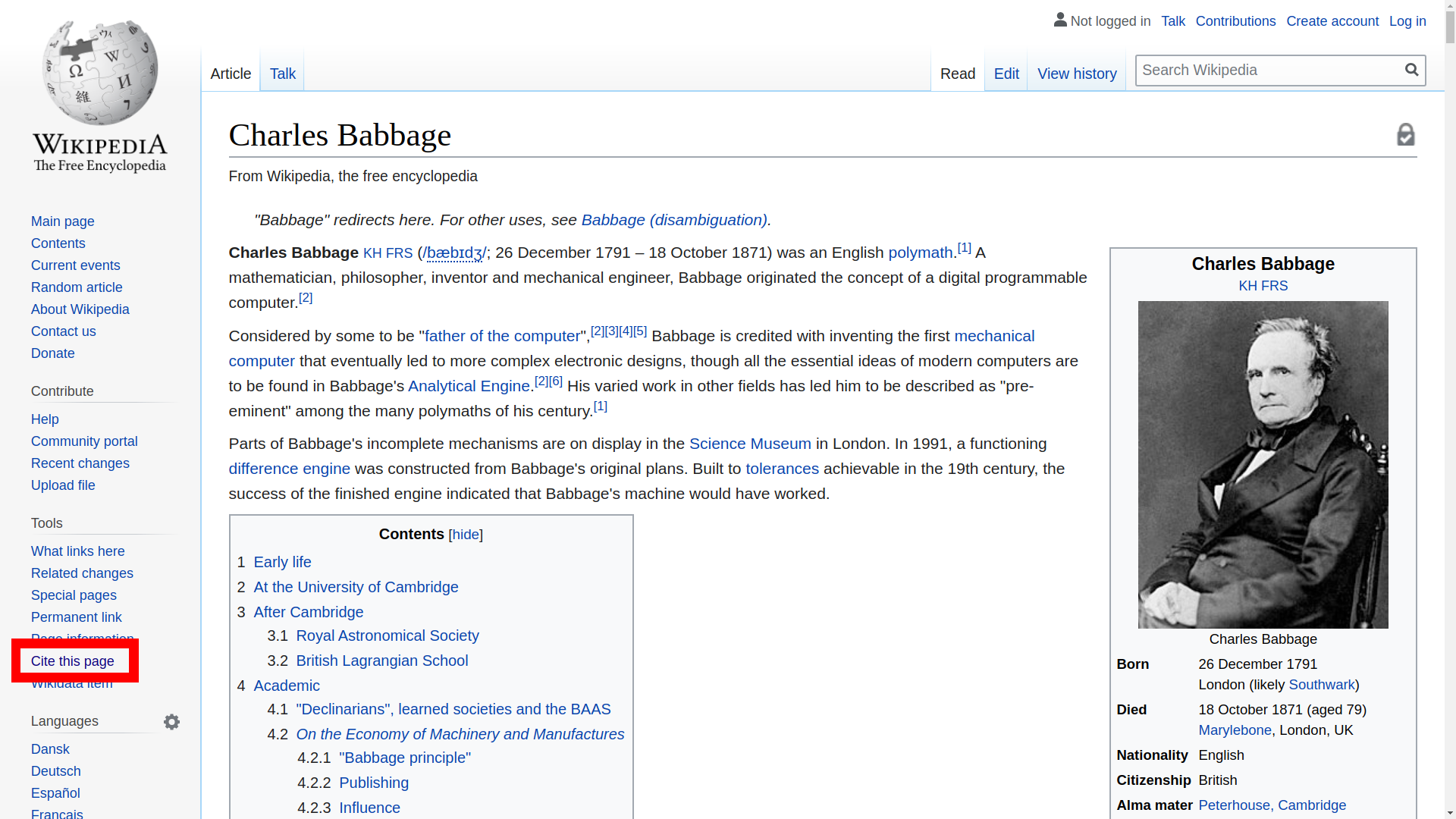Click the search magnifying glass icon
This screenshot has width=1456, height=819.
click(x=1412, y=70)
